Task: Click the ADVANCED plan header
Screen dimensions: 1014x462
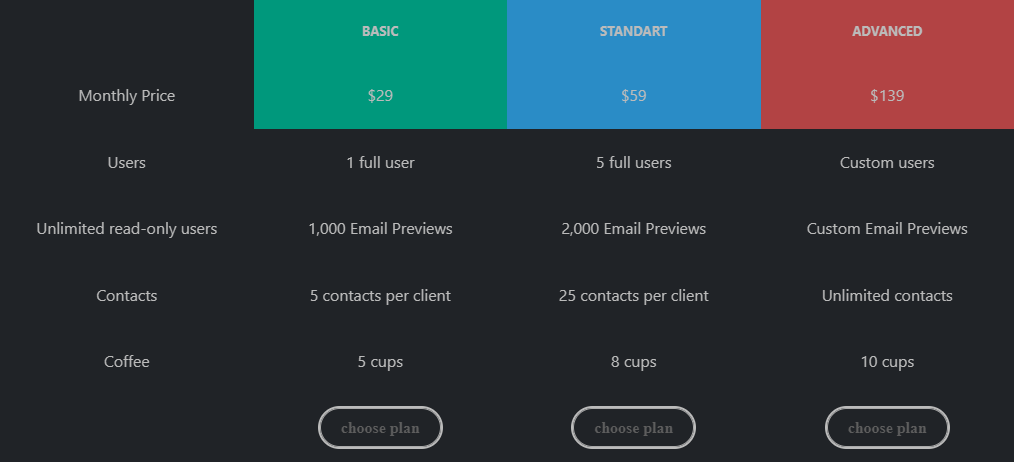Action: click(x=887, y=31)
